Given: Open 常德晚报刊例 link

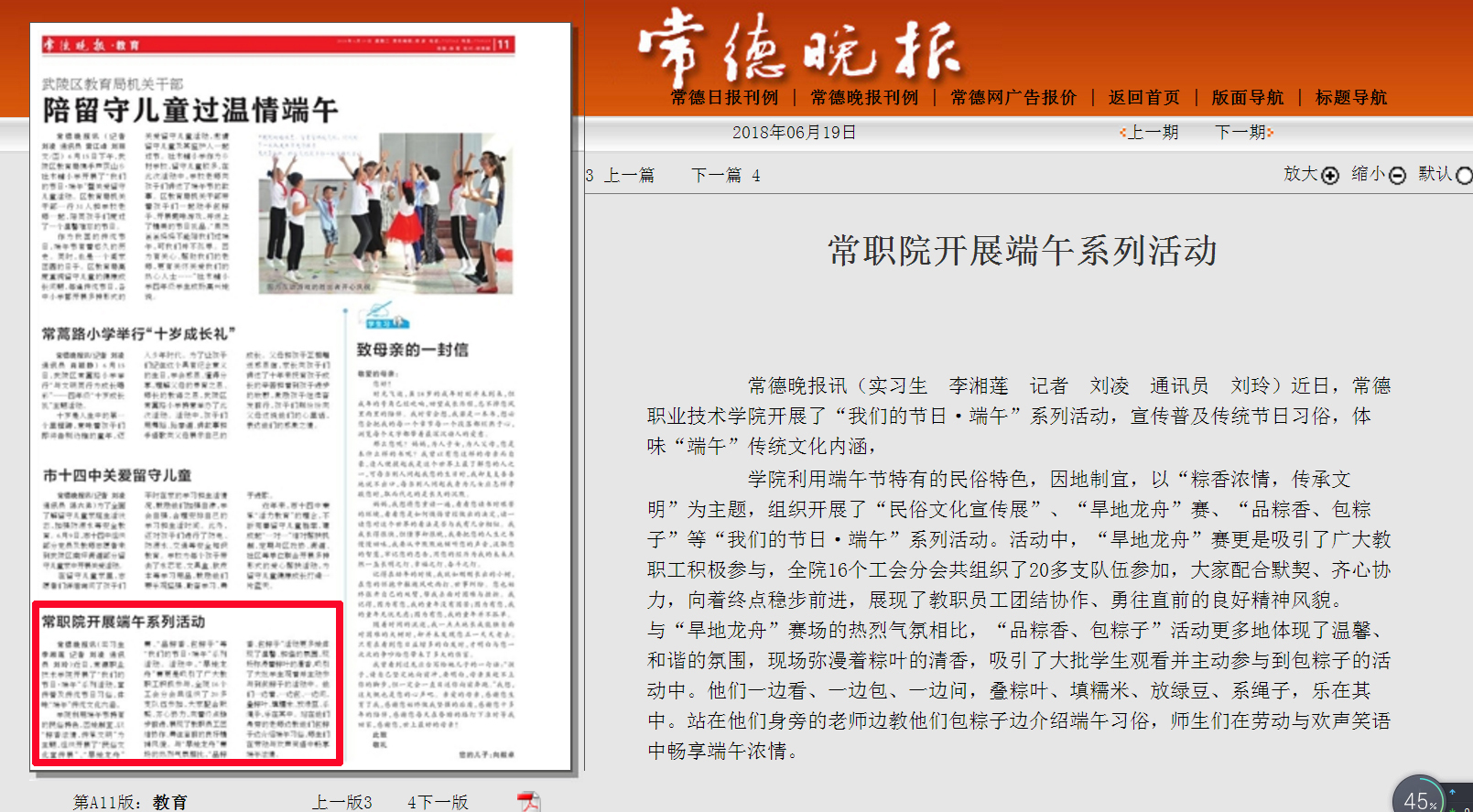Looking at the screenshot, I should click(x=864, y=97).
